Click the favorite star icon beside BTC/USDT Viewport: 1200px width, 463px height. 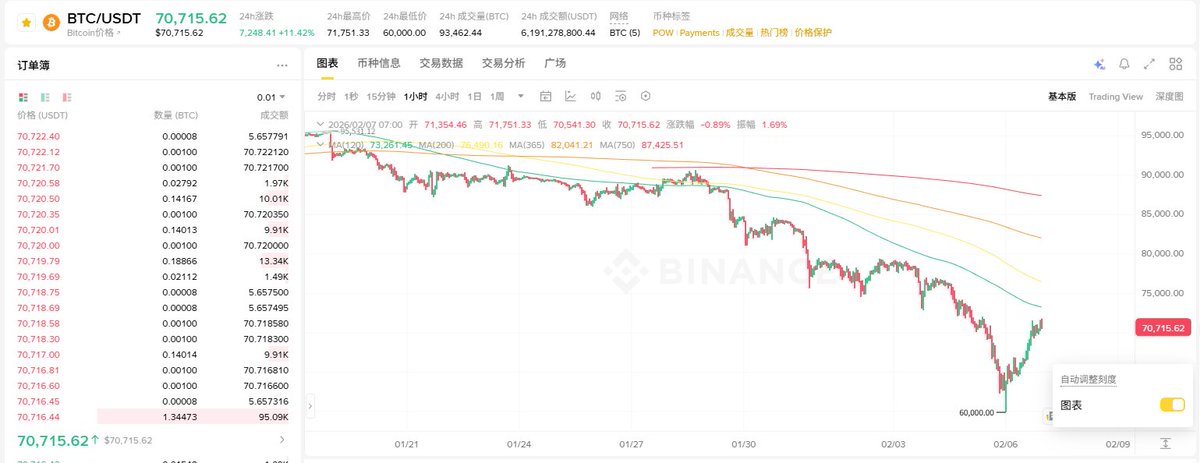[x=26, y=21]
